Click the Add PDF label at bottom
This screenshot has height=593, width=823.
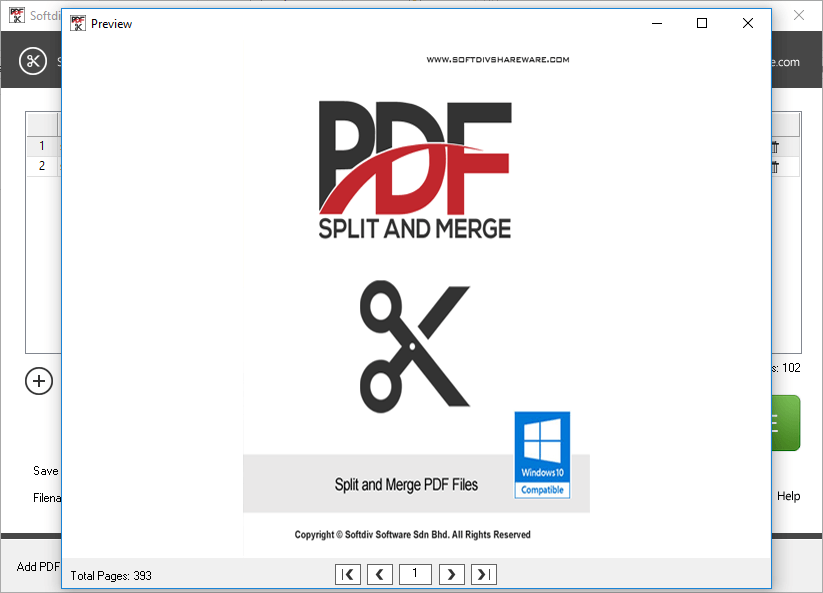[38, 567]
